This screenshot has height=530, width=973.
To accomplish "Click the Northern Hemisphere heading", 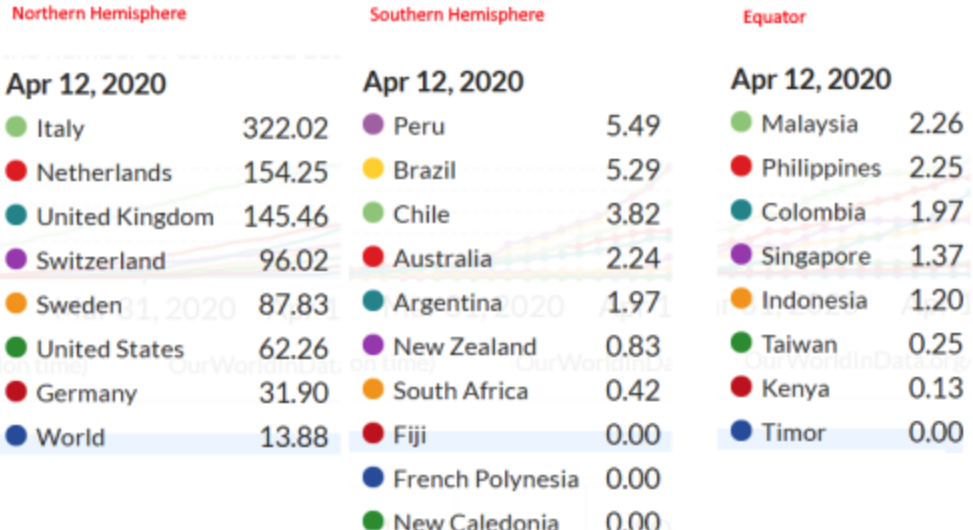I will coord(99,13).
